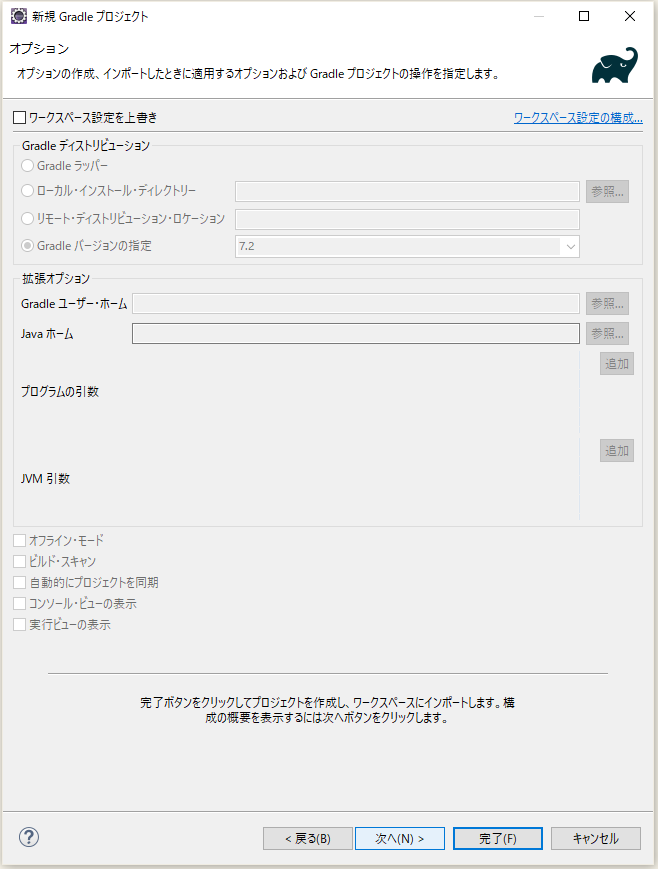Click the Gradle elephant logo

pos(615,65)
